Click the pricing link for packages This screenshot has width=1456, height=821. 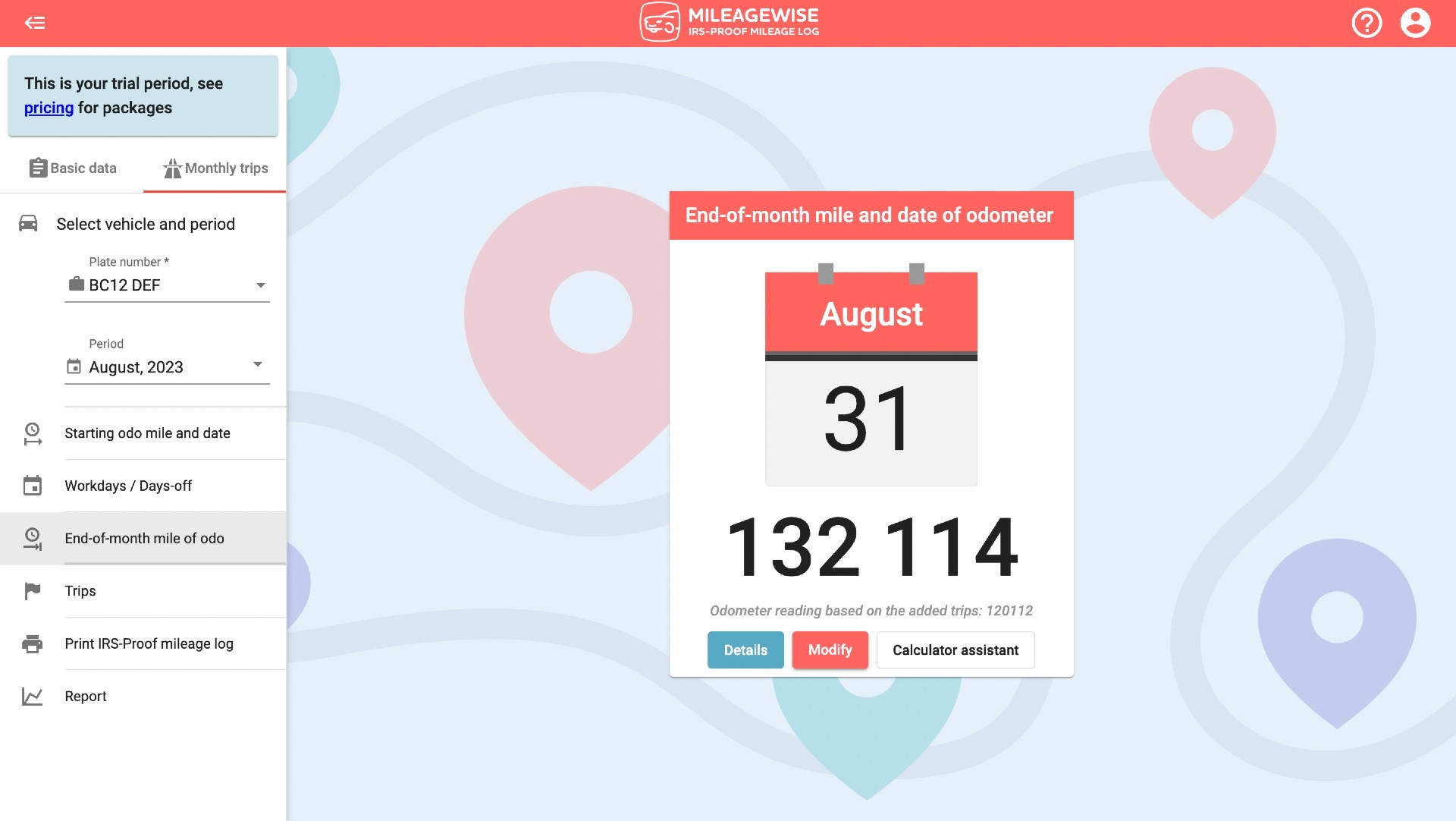pos(48,108)
